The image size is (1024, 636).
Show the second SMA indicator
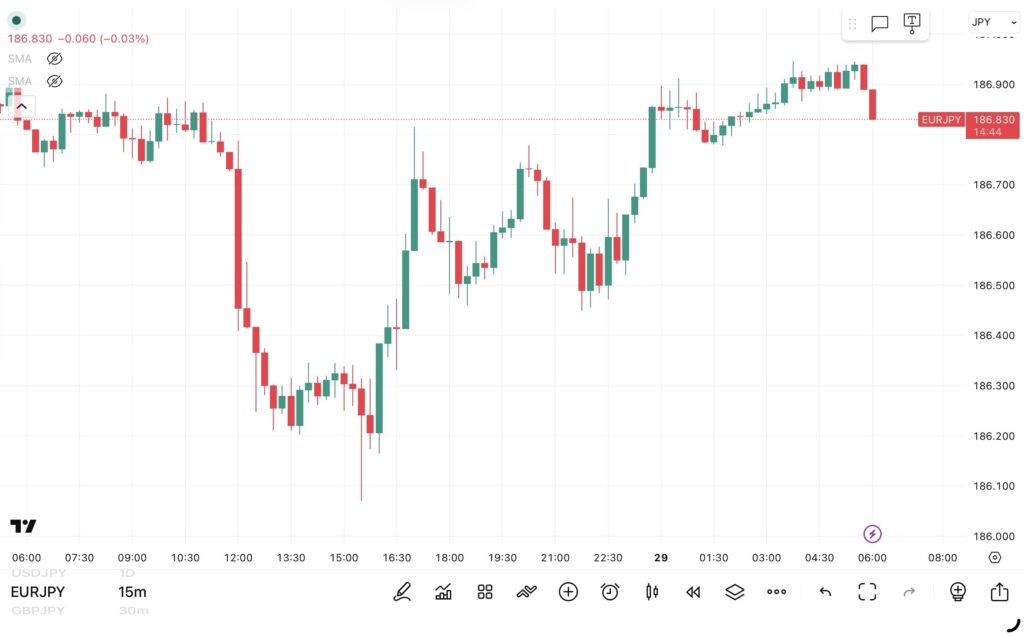tap(55, 81)
